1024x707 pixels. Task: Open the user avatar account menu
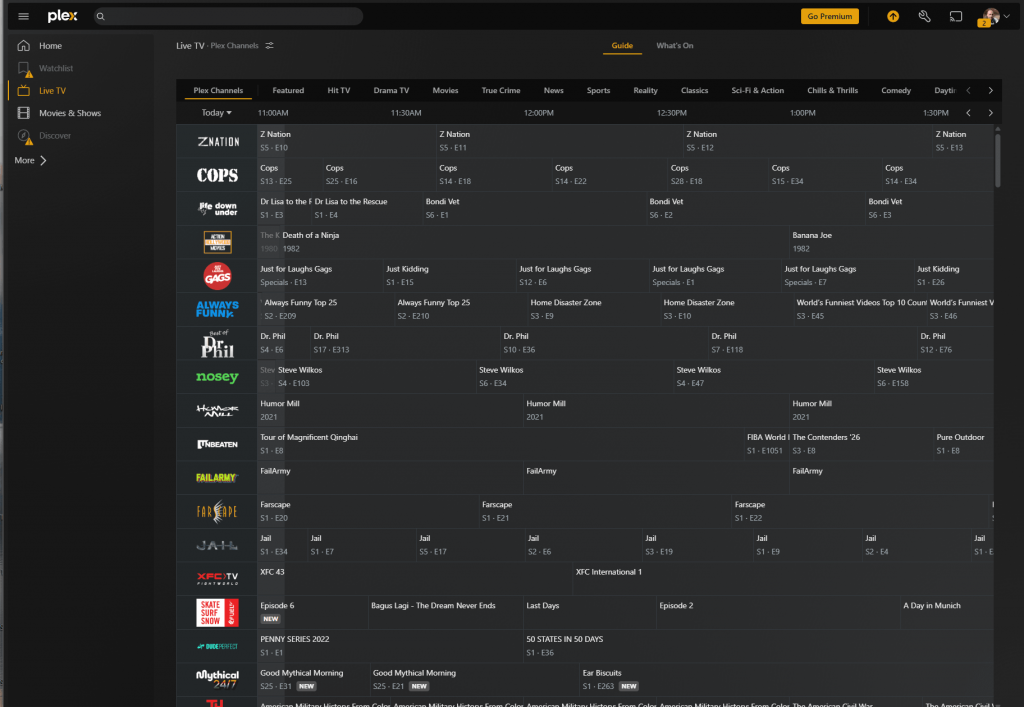click(995, 16)
